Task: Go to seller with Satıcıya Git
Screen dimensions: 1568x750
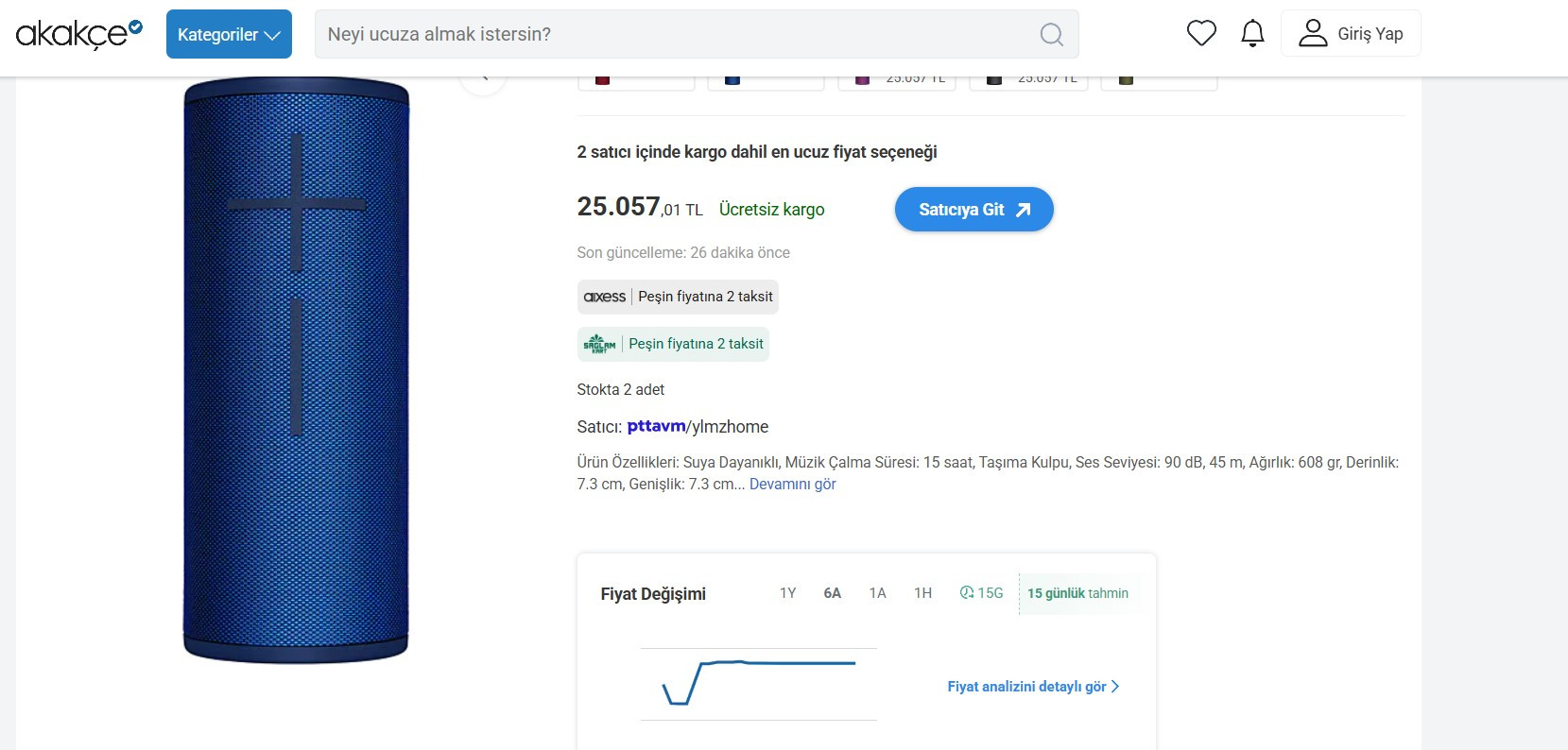Action: tap(974, 210)
